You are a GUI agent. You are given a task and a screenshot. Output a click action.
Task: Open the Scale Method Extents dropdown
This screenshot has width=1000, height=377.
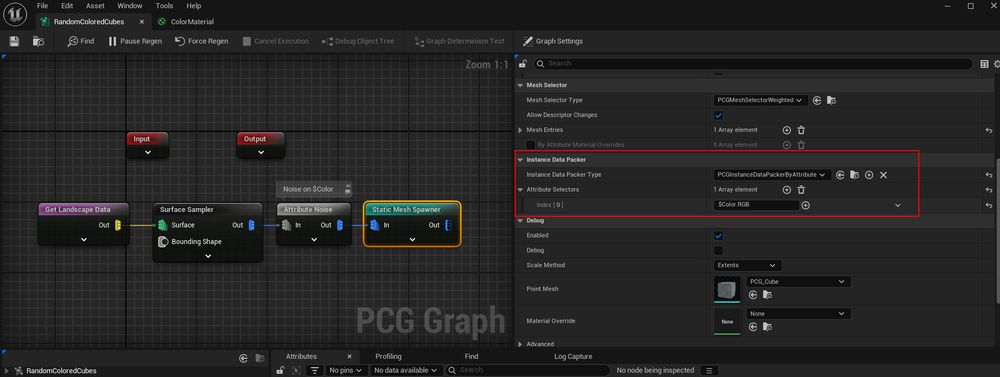(747, 265)
